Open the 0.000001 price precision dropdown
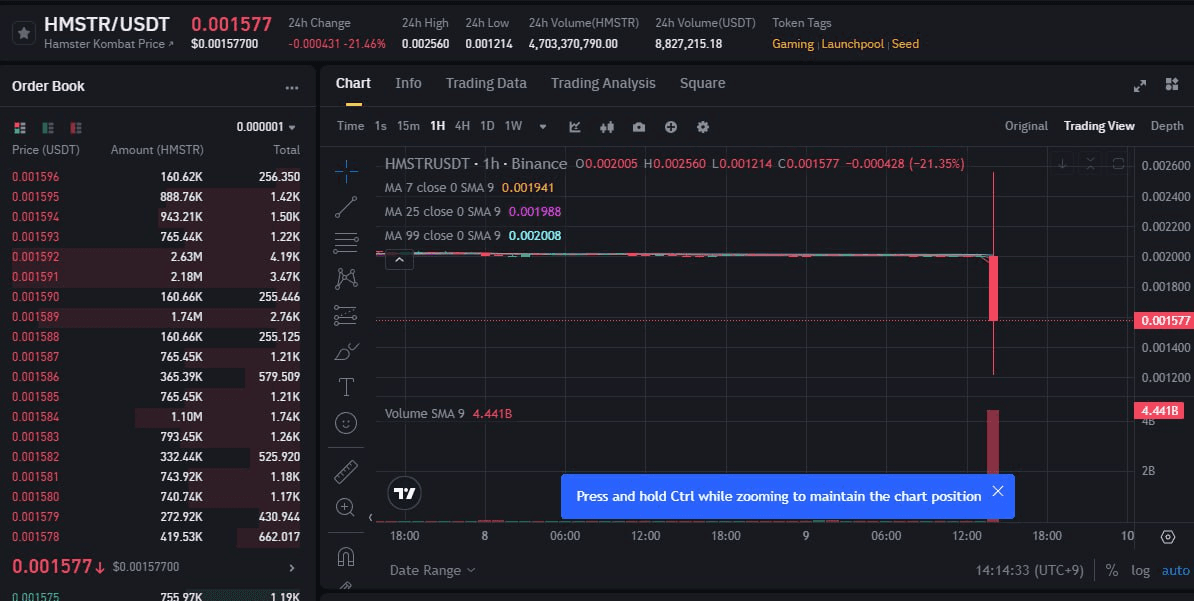The height and width of the screenshot is (601, 1194). pyautogui.click(x=266, y=127)
